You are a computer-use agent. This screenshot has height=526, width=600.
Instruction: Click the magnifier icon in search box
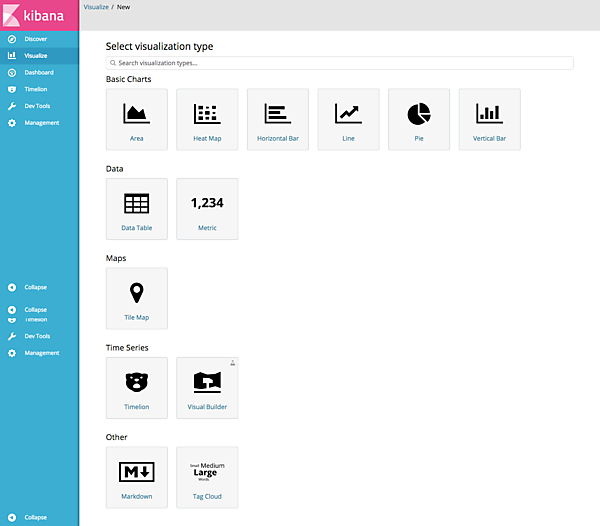(x=113, y=63)
